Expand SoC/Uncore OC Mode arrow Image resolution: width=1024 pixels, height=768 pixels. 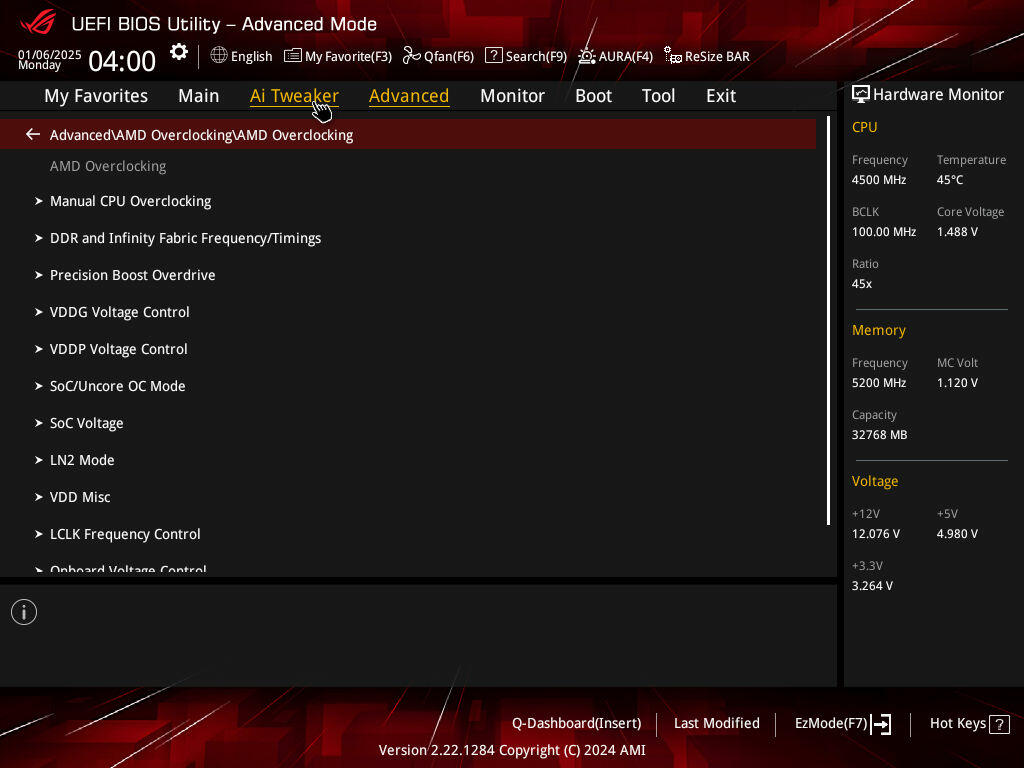[39, 386]
